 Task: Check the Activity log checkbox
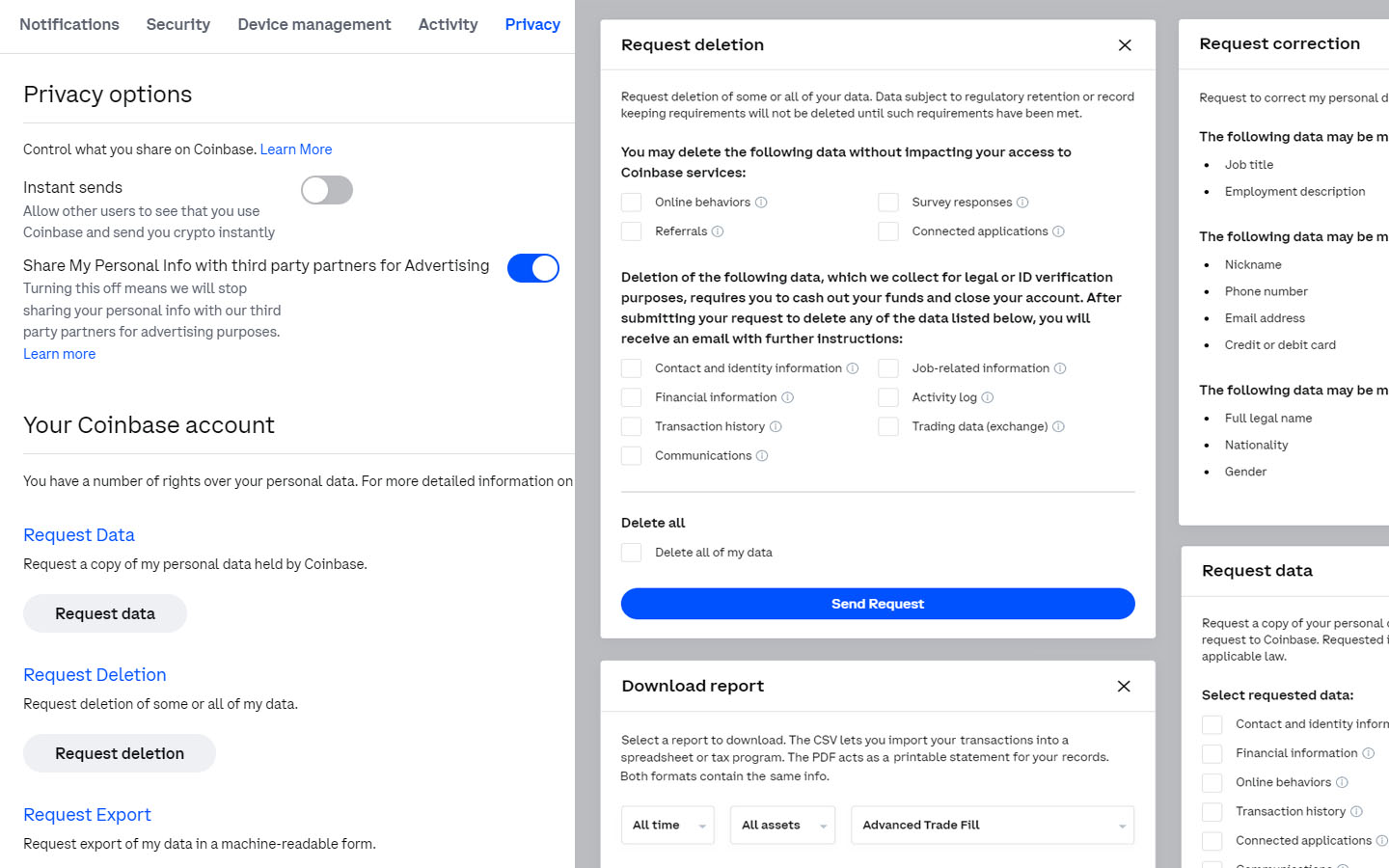(888, 397)
